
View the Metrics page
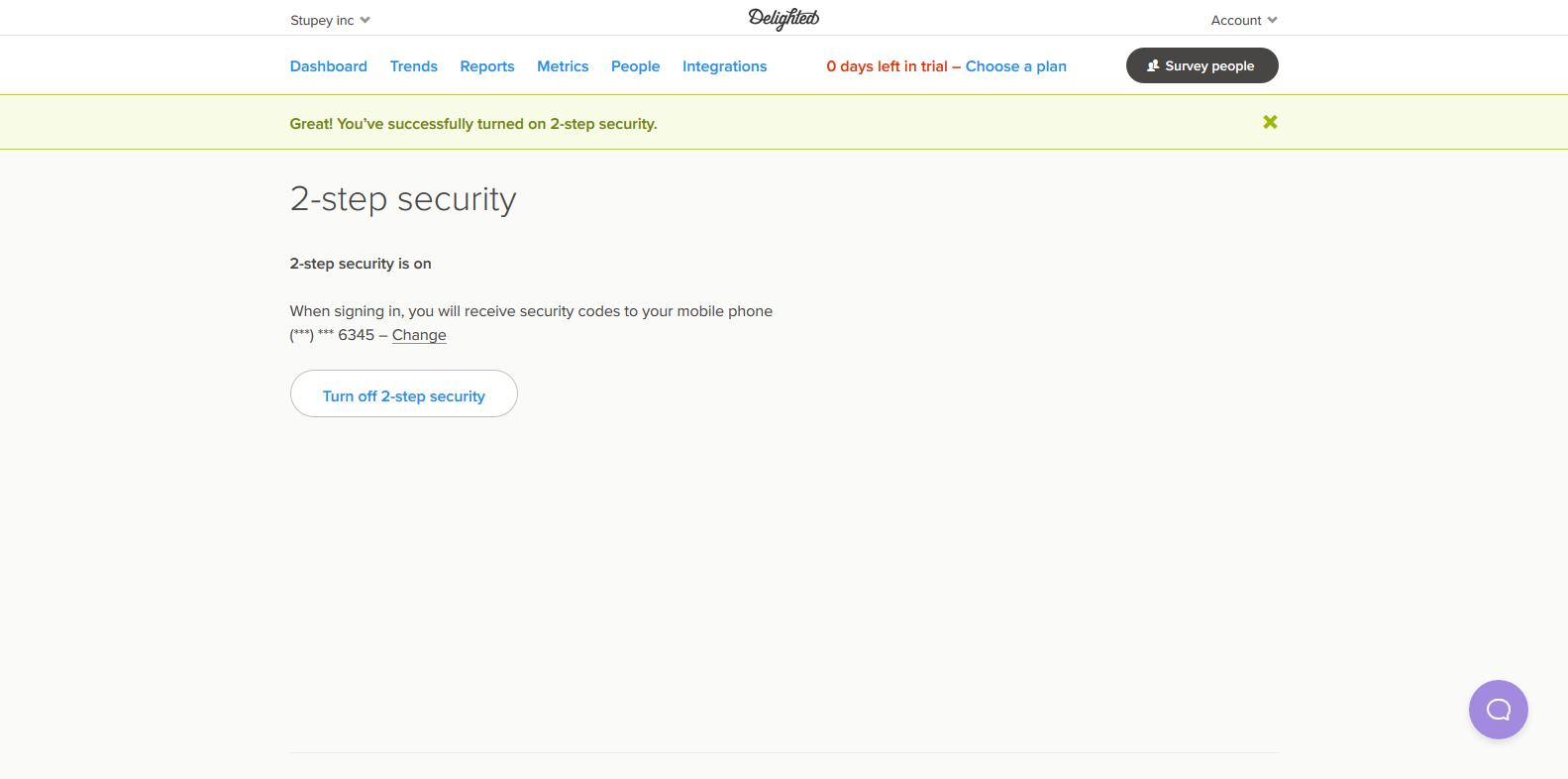tap(563, 66)
